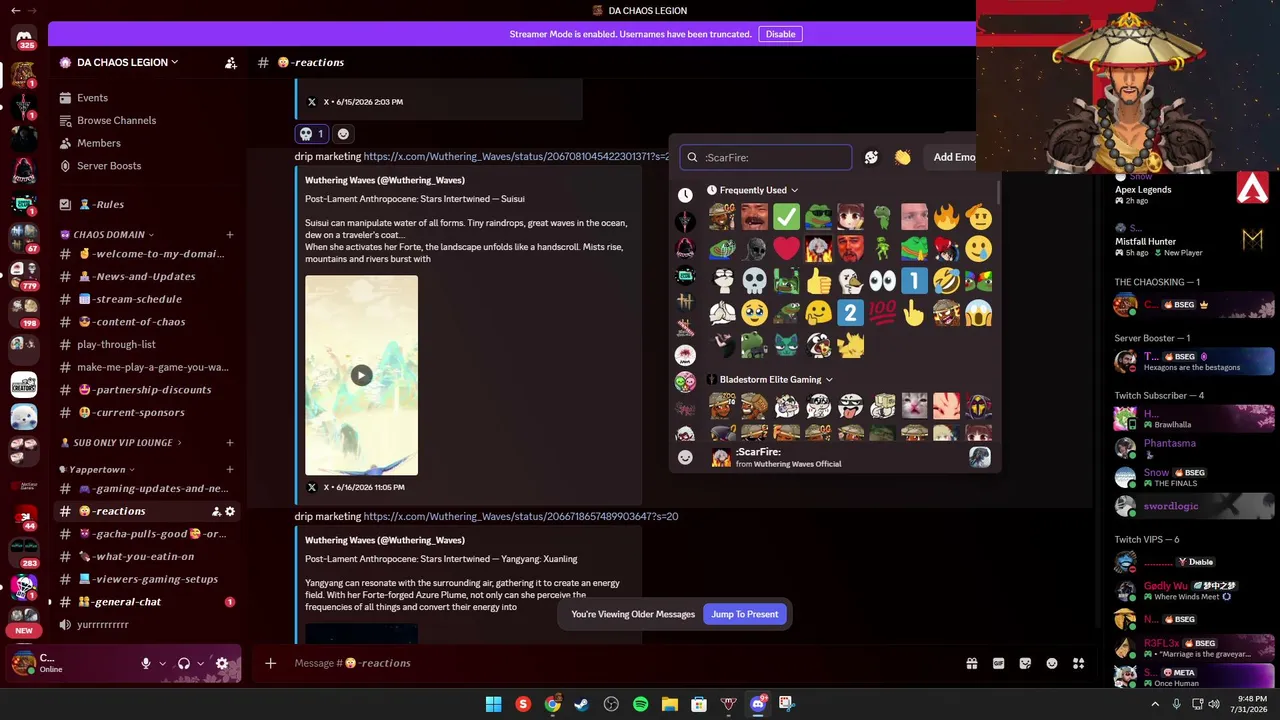Open the emoji button in message bar
Viewport: 1280px width, 720px height.
(1052, 663)
